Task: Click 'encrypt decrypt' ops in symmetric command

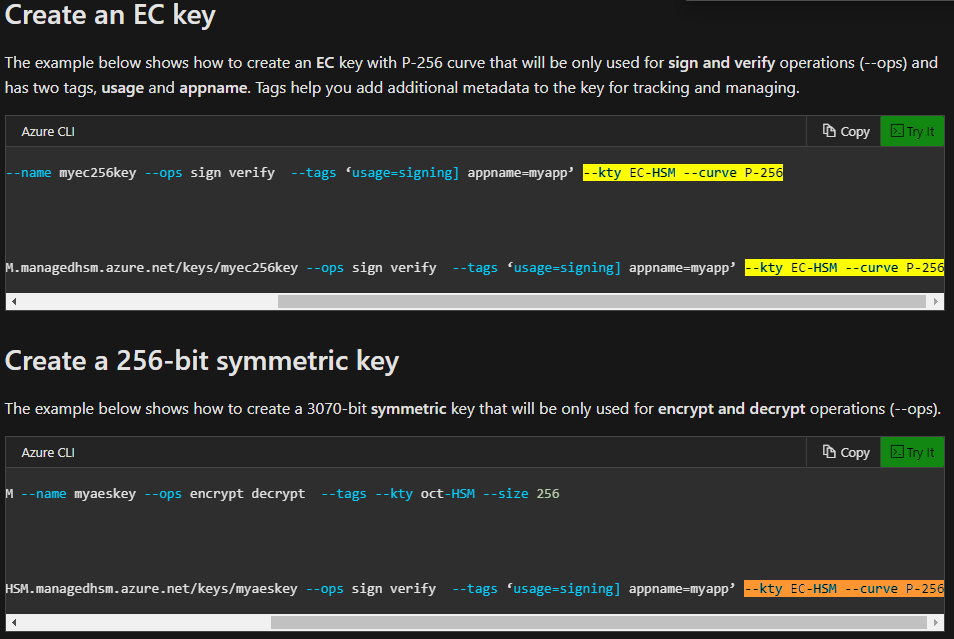Action: point(247,494)
